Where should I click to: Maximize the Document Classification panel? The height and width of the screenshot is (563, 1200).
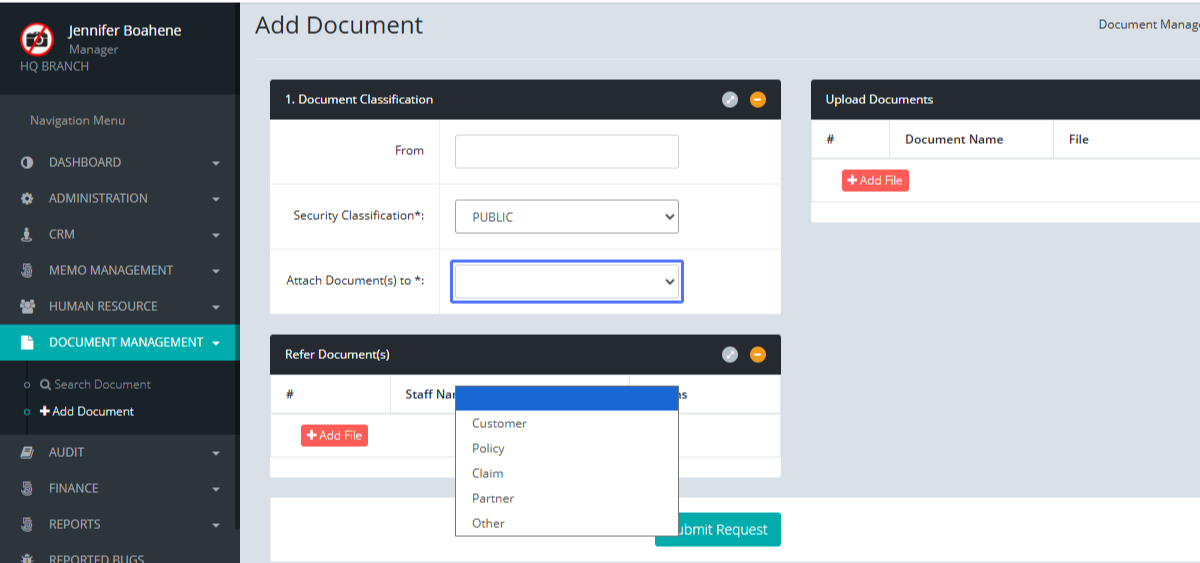730,100
